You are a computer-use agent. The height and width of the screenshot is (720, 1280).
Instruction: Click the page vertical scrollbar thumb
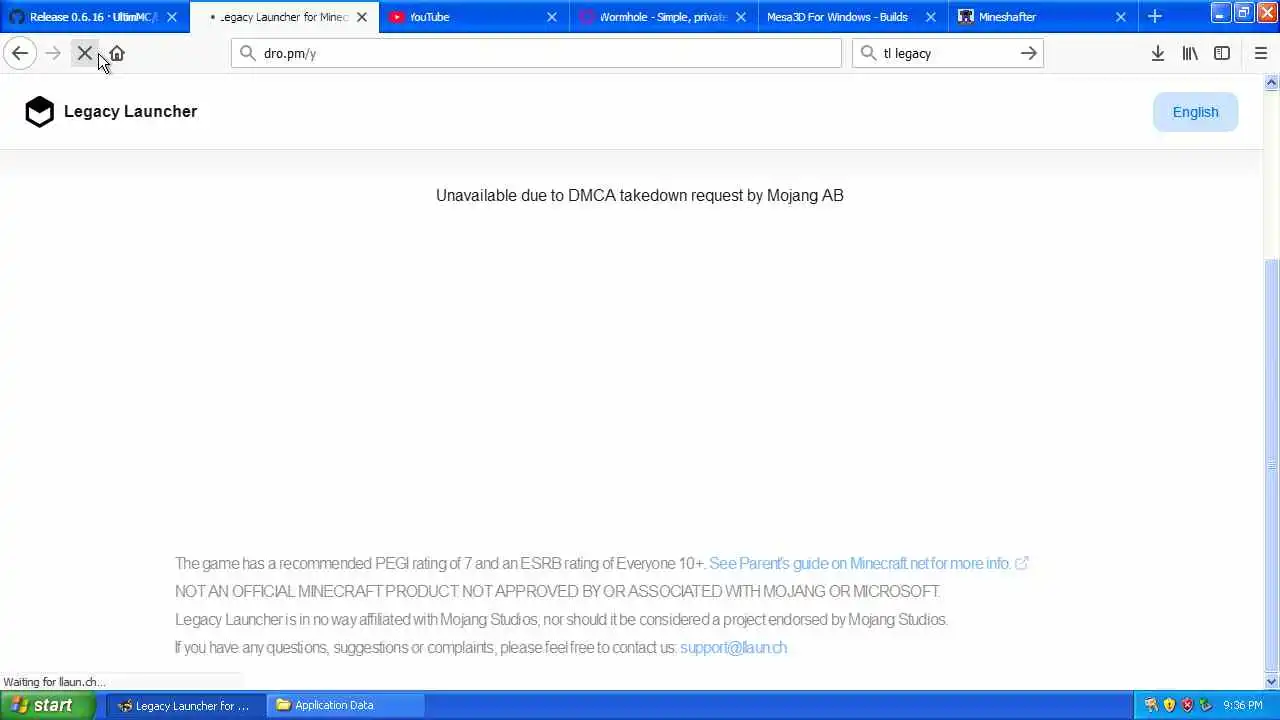point(1272,465)
